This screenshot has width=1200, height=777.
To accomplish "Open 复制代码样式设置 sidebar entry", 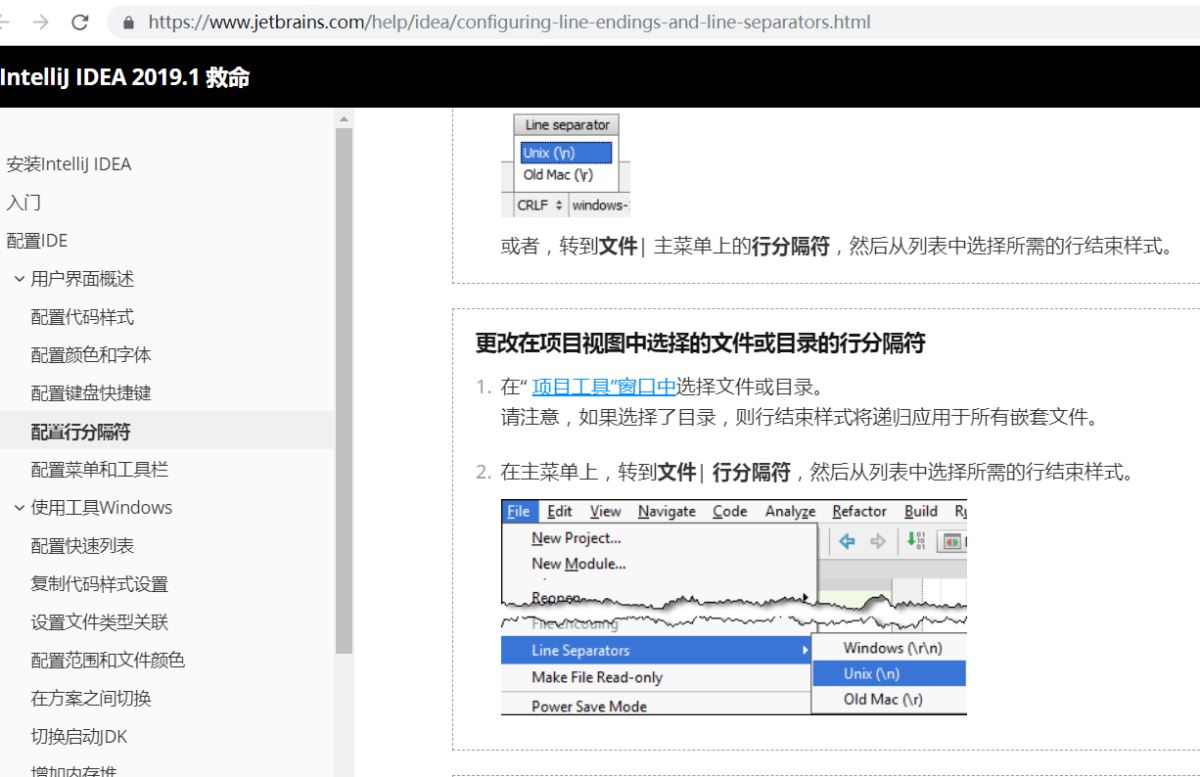I will (x=99, y=584).
